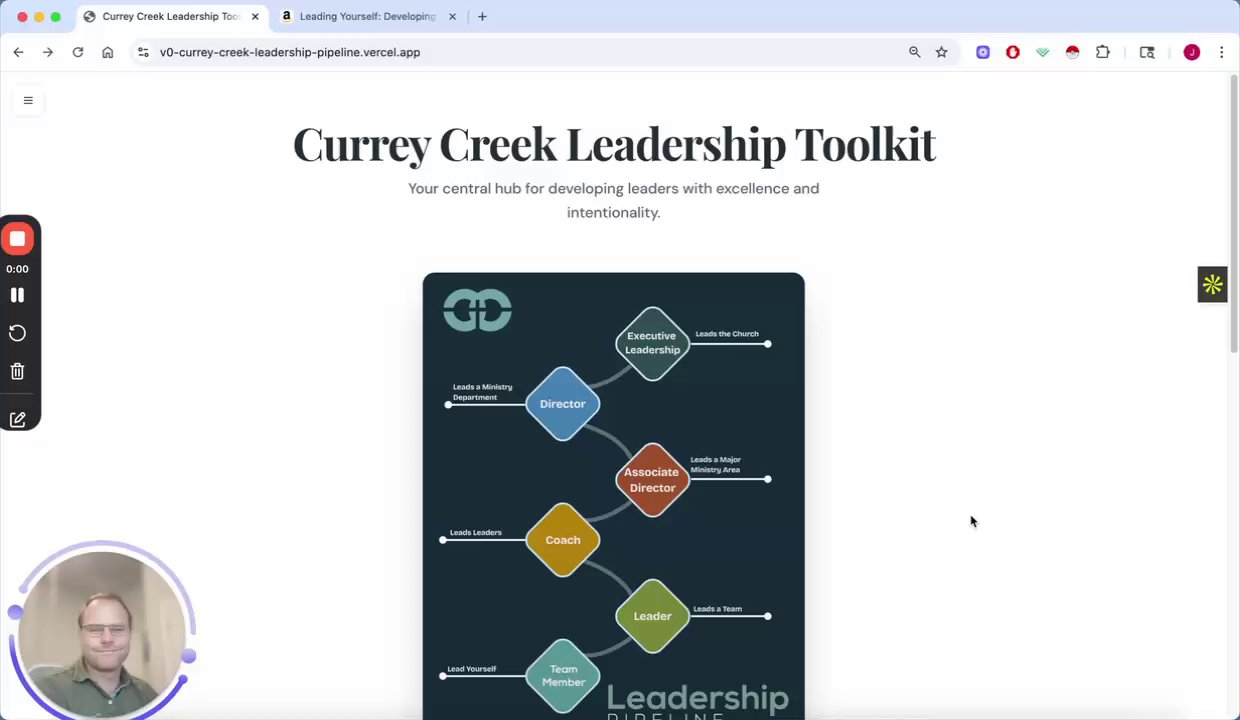
Task: Click 'Leads the Church' label
Action: [x=727, y=334]
